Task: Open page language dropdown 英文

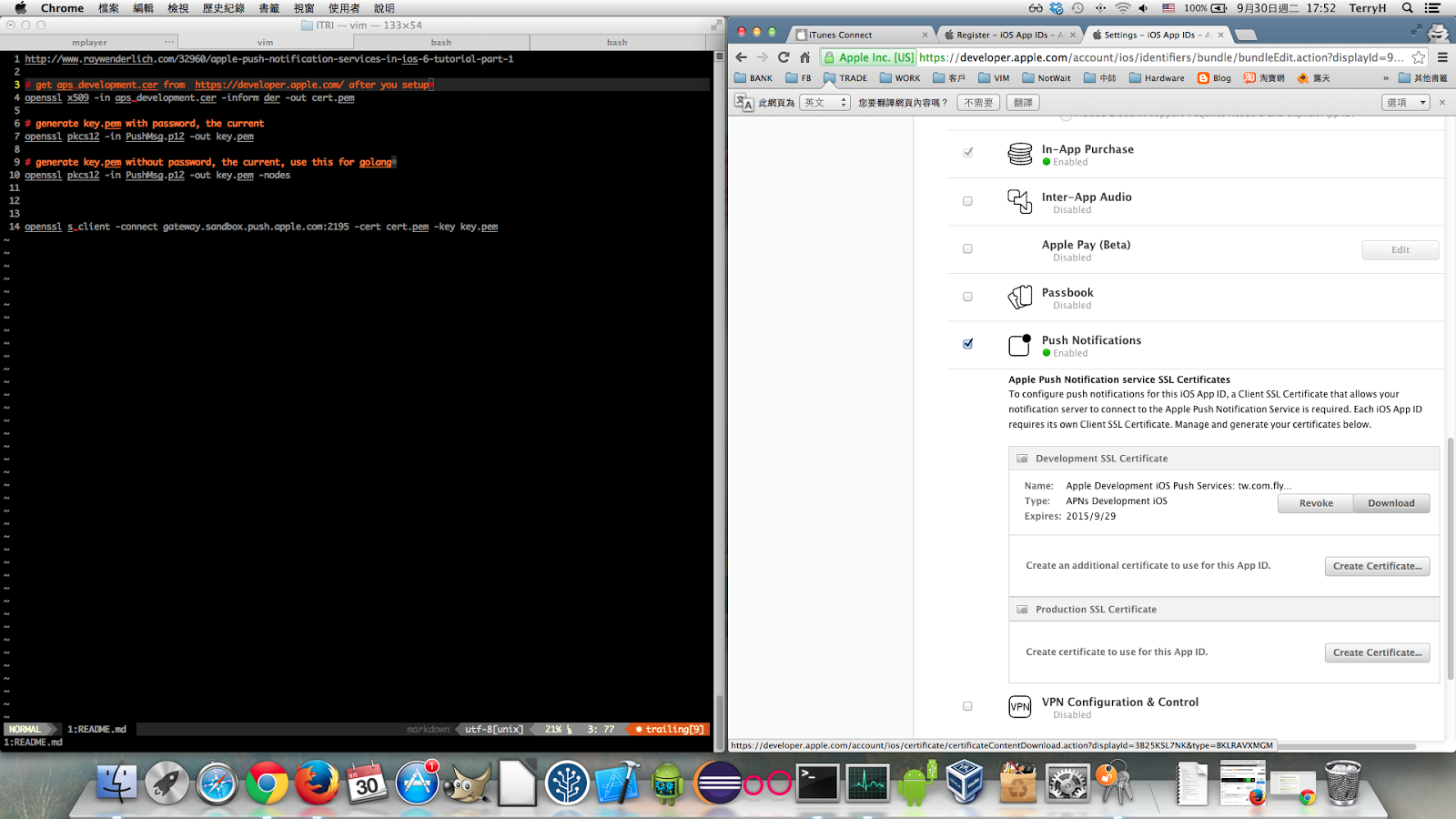Action: click(825, 103)
